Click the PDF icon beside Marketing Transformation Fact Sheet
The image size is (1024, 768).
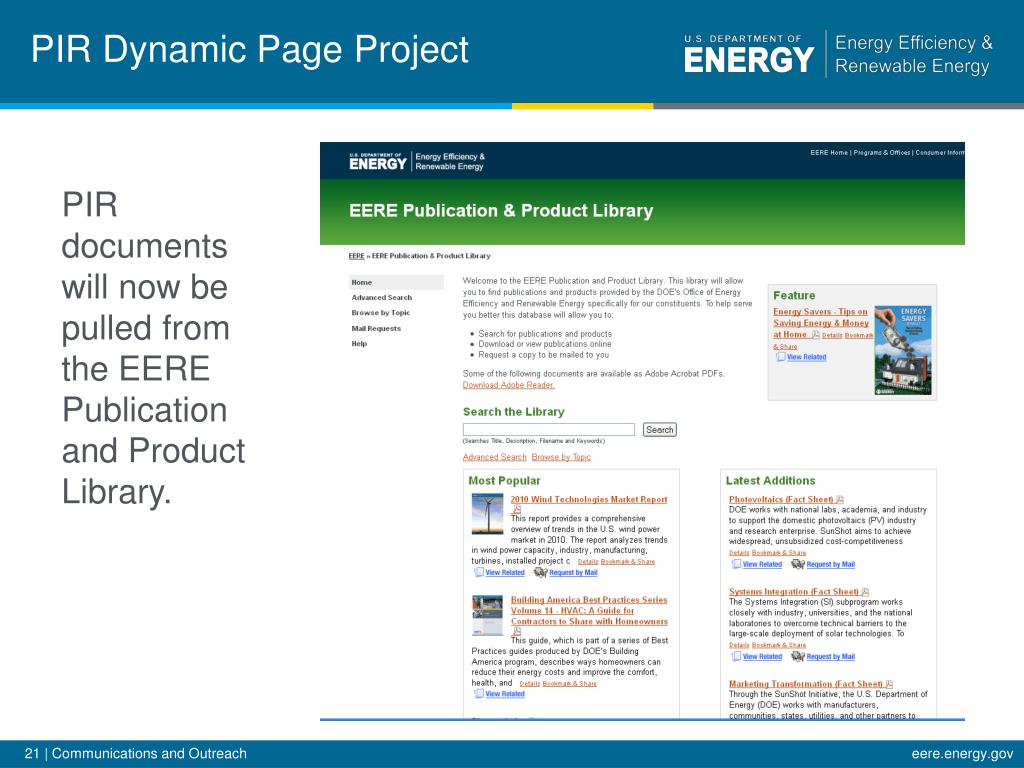click(889, 684)
